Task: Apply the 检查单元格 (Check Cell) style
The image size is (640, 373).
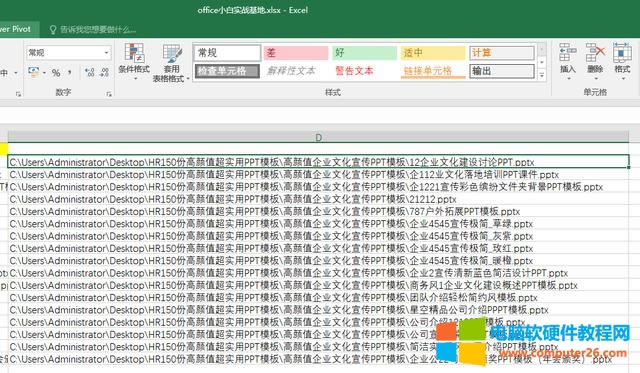Action: coord(227,71)
